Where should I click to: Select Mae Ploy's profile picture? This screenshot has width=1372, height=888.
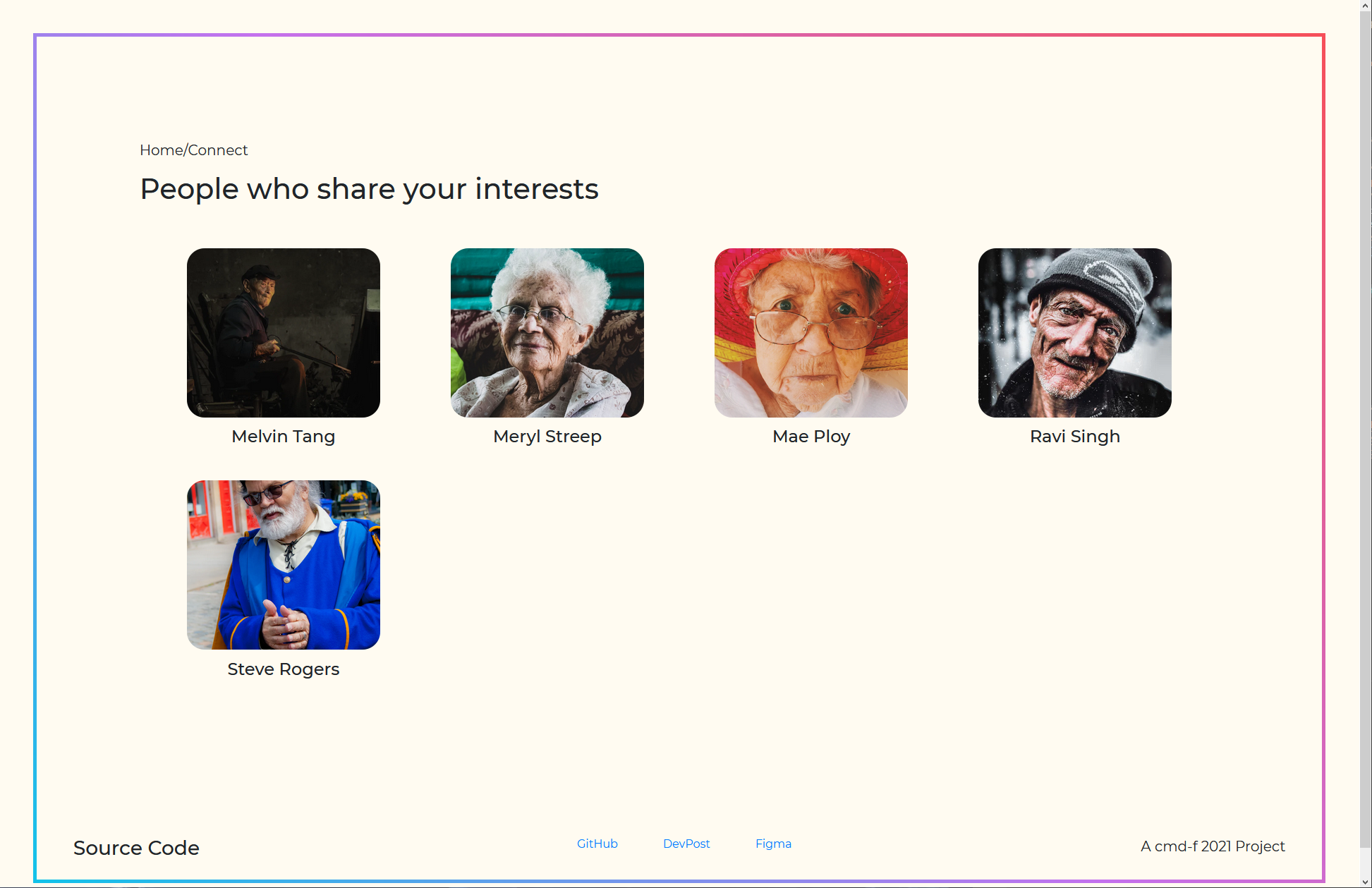(811, 332)
